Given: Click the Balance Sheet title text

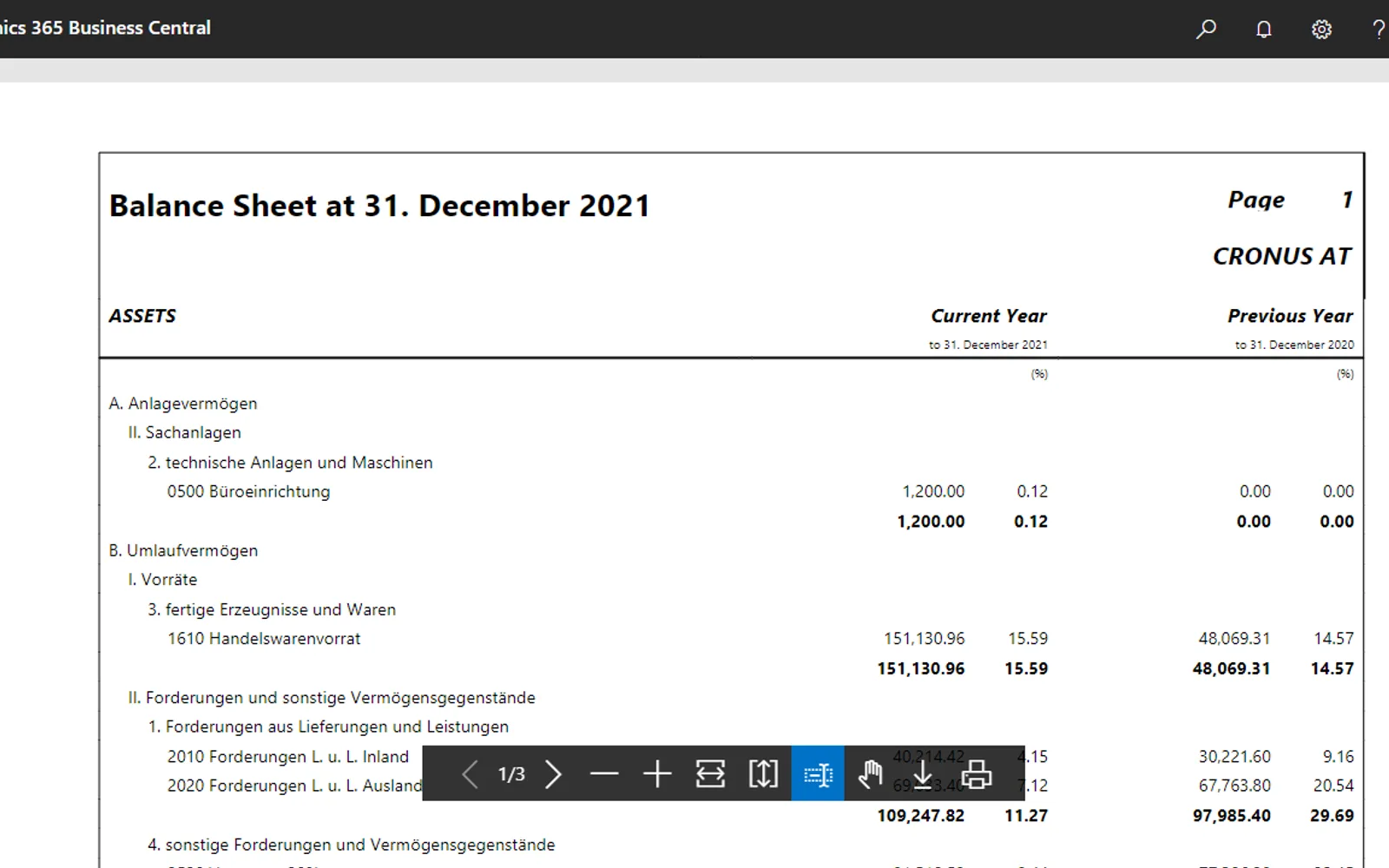Looking at the screenshot, I should (379, 206).
